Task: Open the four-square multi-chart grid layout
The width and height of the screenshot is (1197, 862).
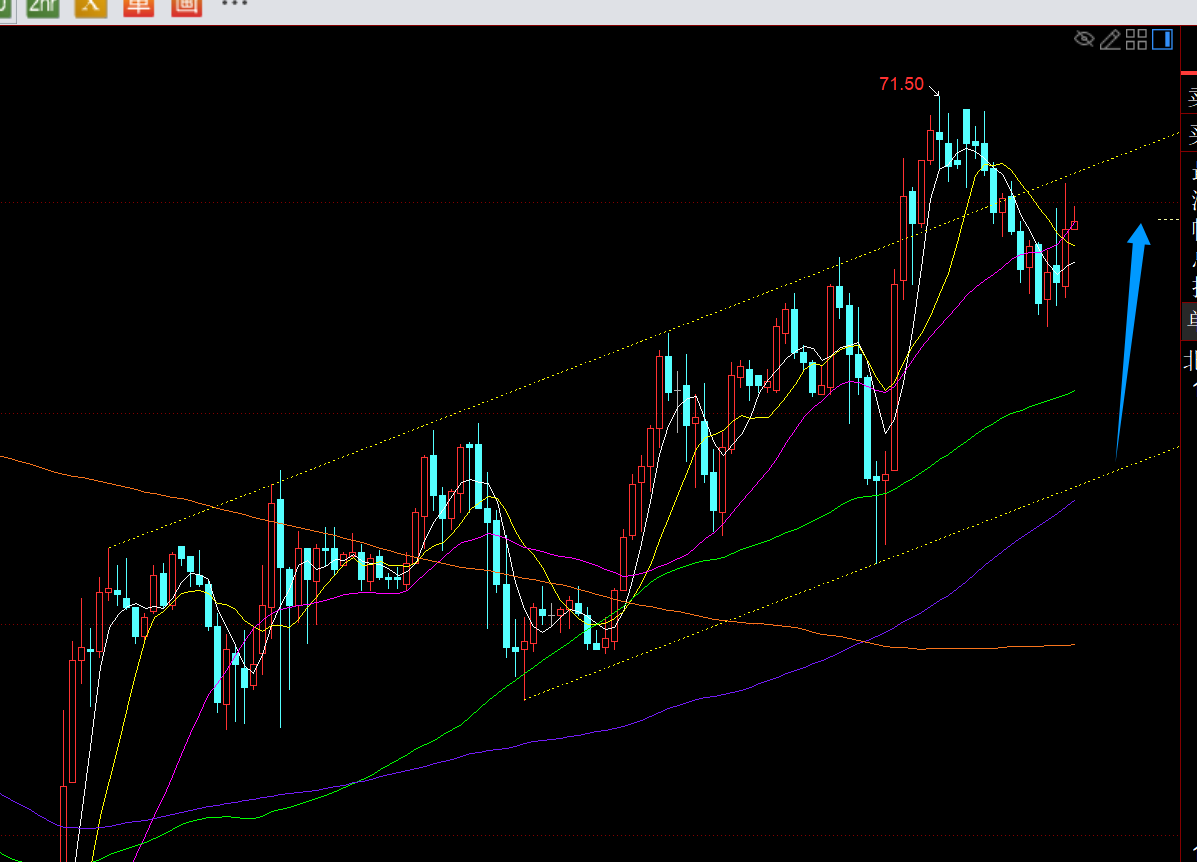Action: coord(1137,40)
